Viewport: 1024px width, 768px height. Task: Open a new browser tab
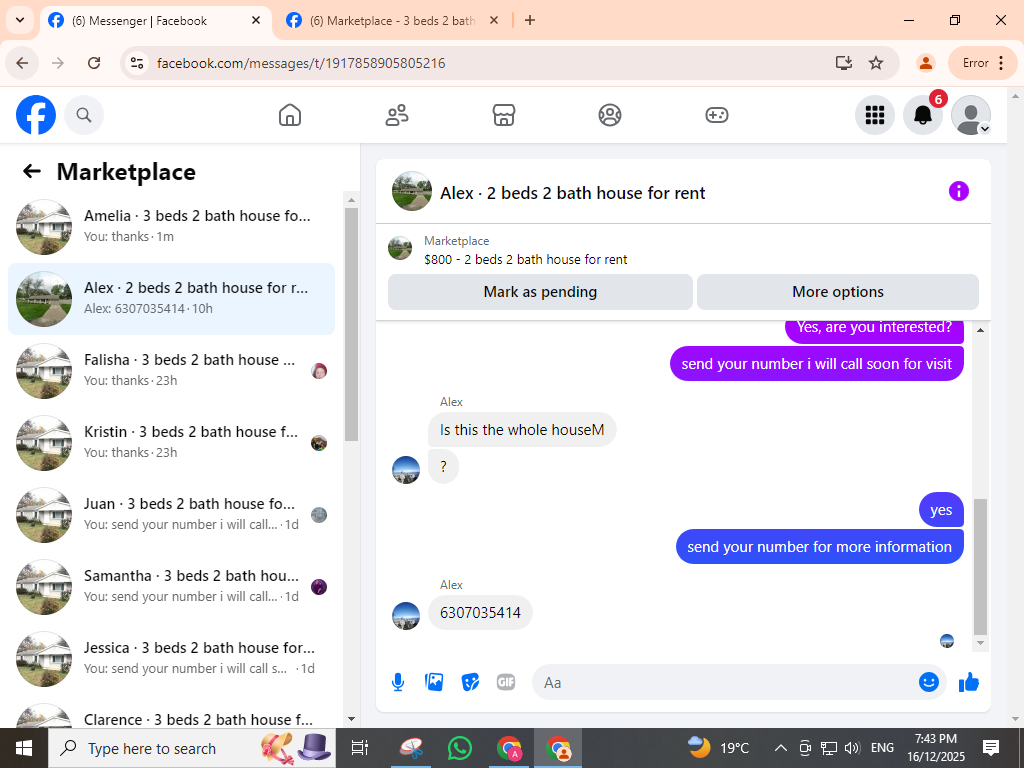(x=530, y=20)
